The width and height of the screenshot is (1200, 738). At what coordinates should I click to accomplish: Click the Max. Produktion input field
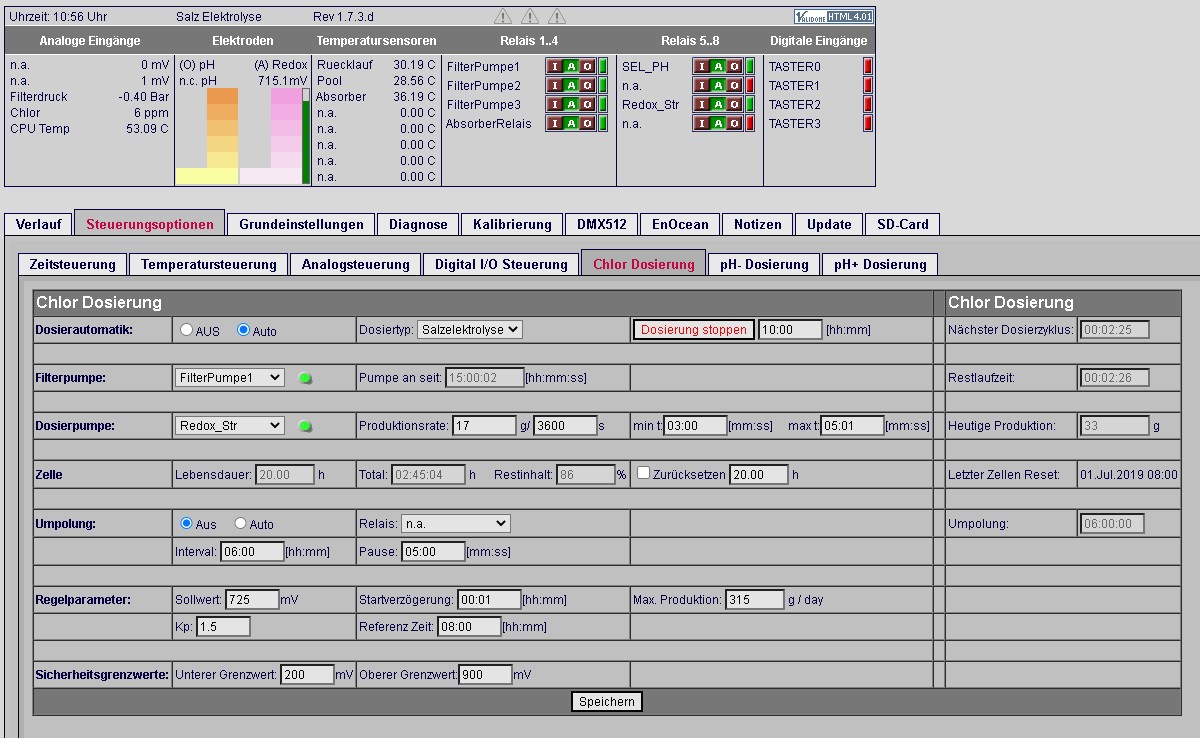pos(755,600)
